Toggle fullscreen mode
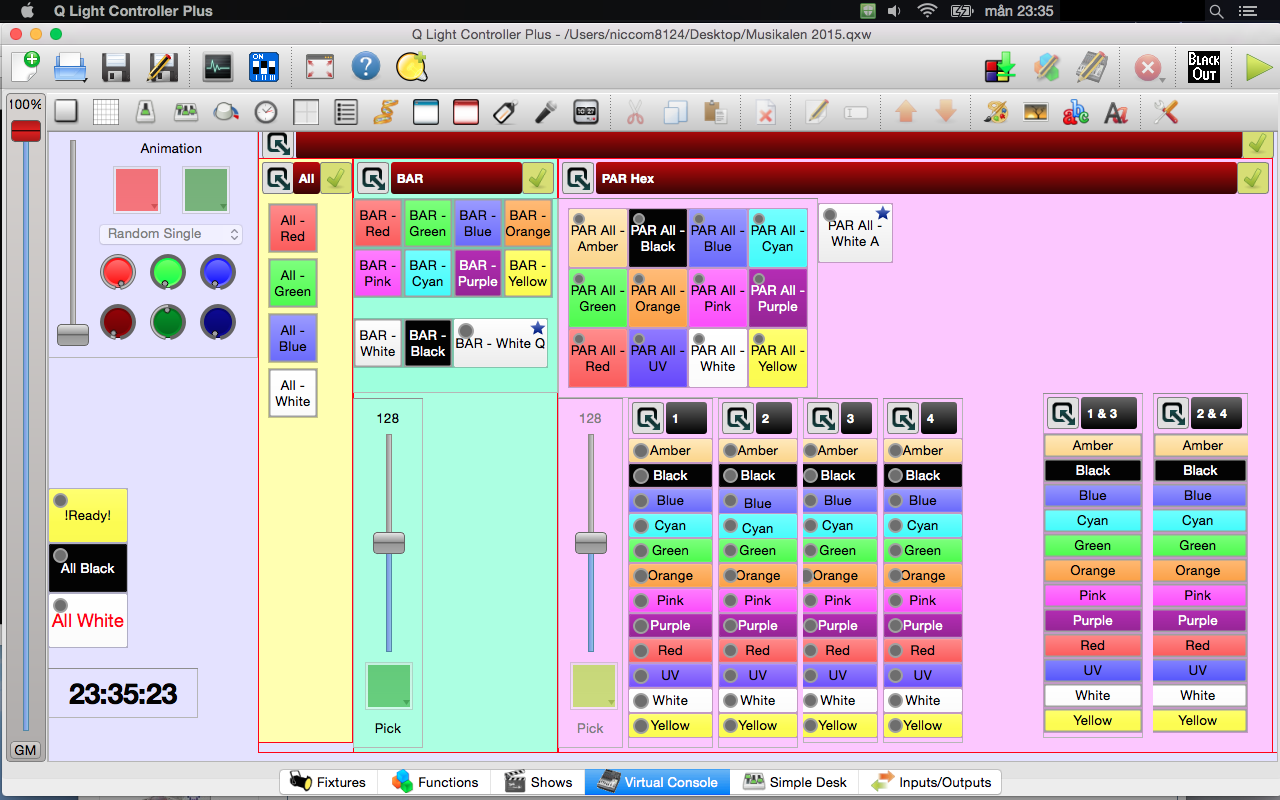The image size is (1280, 800). pyautogui.click(x=319, y=67)
